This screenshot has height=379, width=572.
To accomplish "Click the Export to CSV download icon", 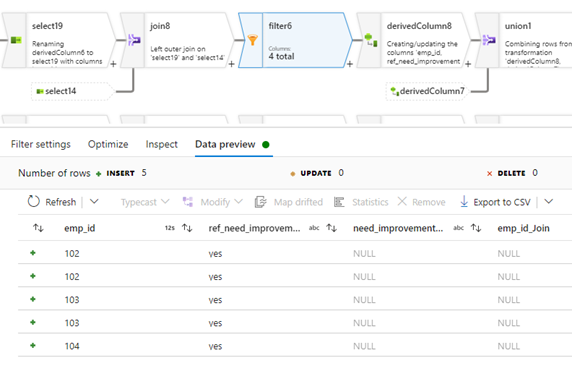I will pos(464,201).
